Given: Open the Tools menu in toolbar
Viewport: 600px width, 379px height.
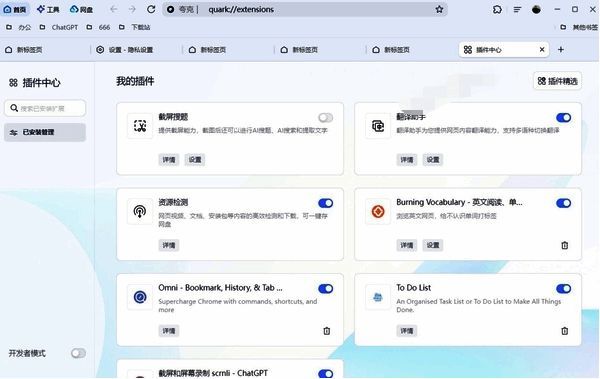Looking at the screenshot, I should pyautogui.click(x=48, y=9).
